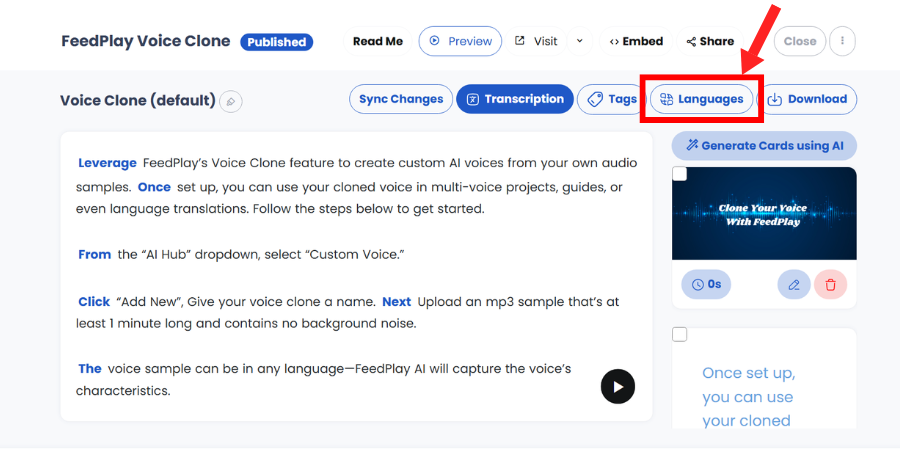This screenshot has width=900, height=450.
Task: Click the highlighted word 'From' in transcript
Action: tap(95, 254)
